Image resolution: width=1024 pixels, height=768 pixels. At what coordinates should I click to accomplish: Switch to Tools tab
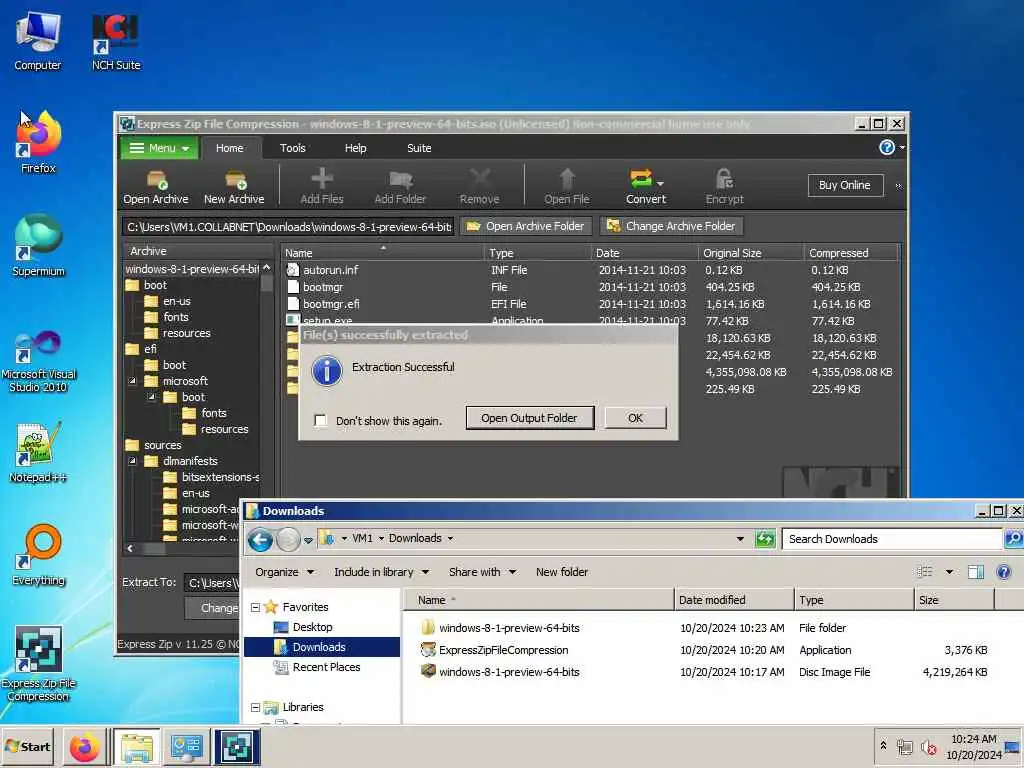tap(293, 148)
